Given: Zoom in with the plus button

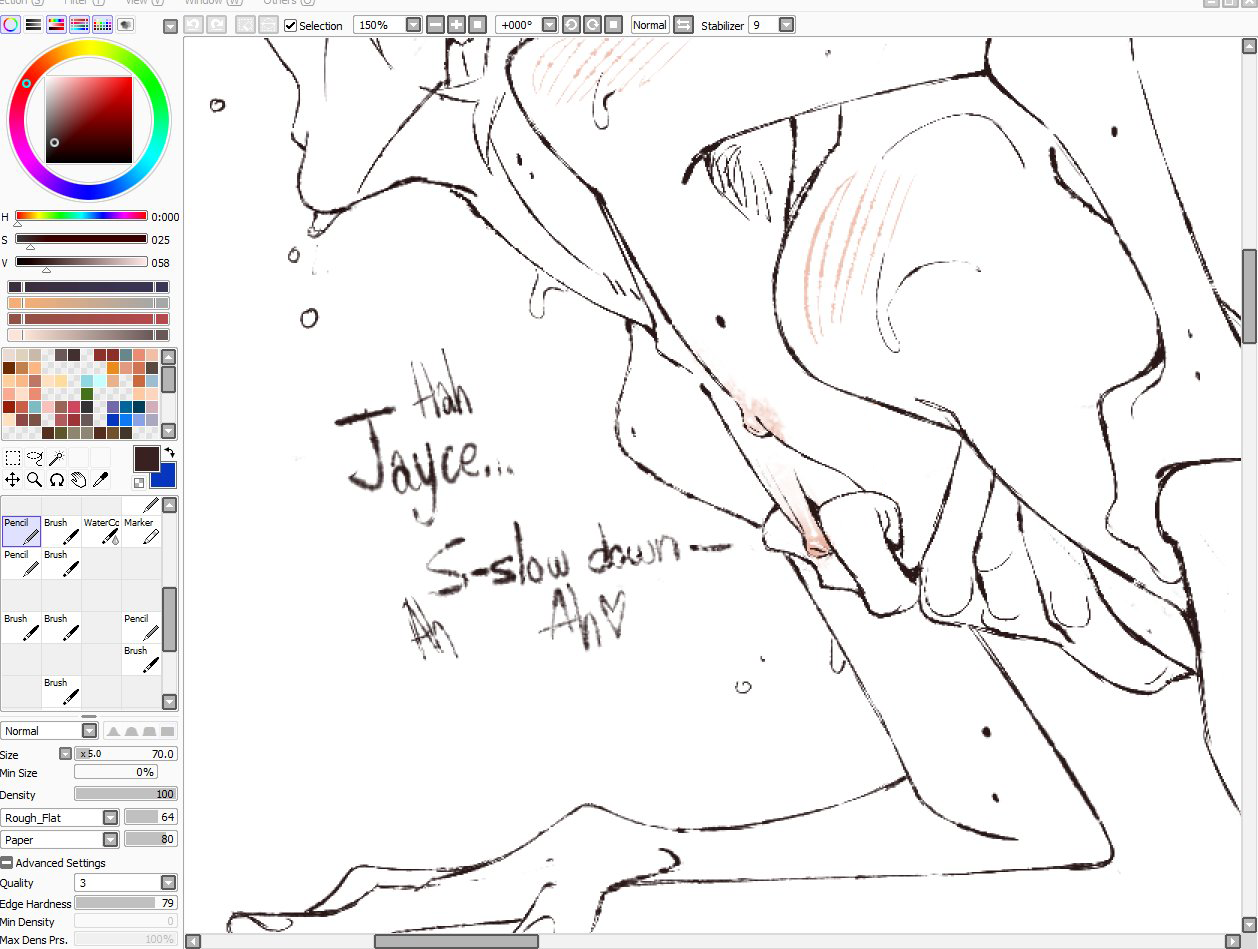Looking at the screenshot, I should coord(456,24).
